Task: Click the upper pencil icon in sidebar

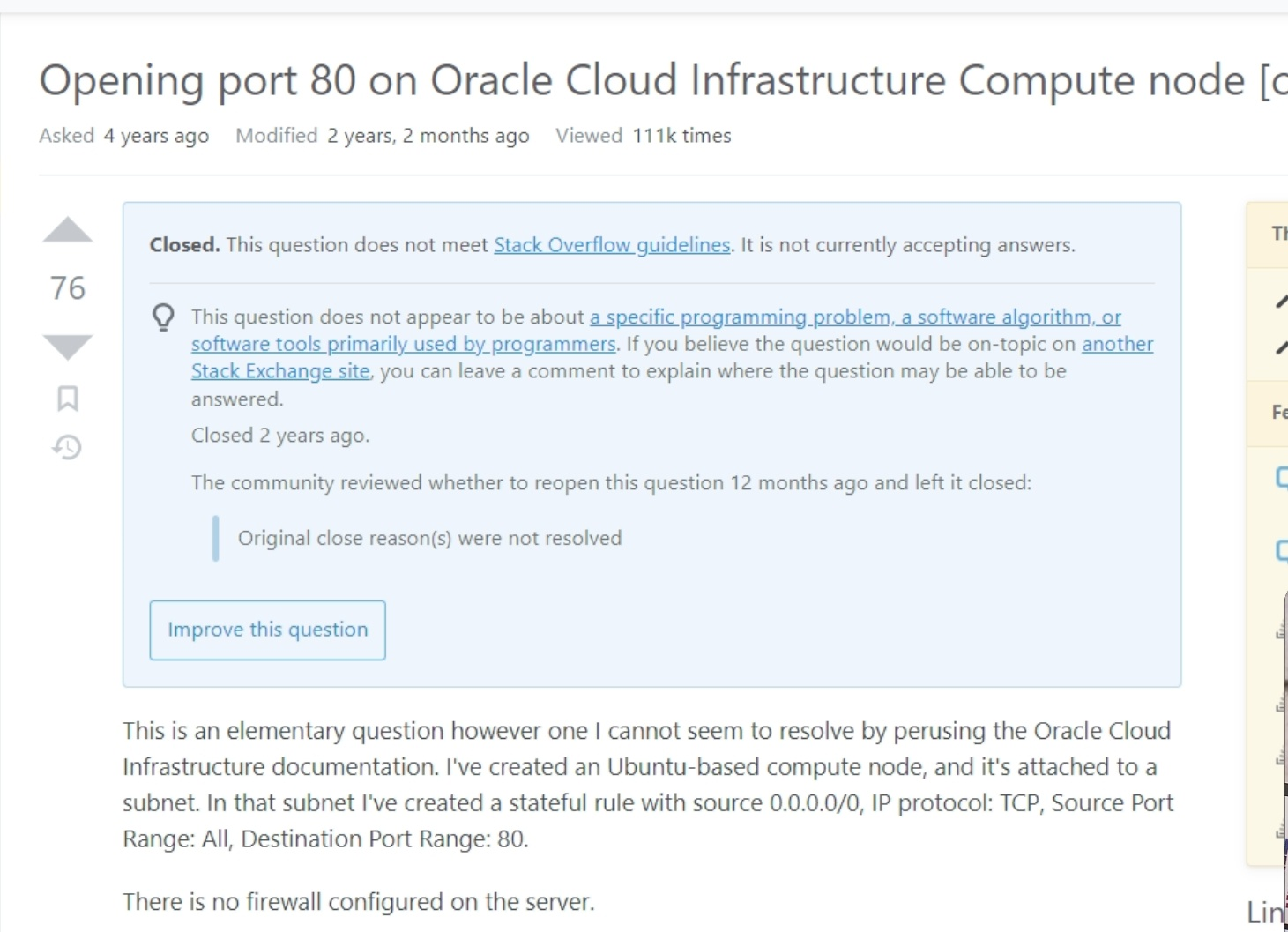Action: point(1281,302)
